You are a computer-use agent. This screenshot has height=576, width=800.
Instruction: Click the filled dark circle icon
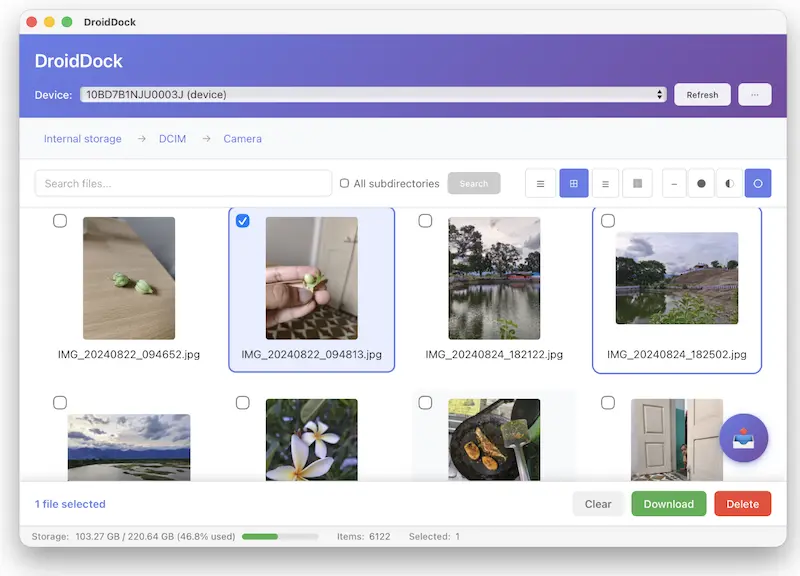(x=701, y=183)
